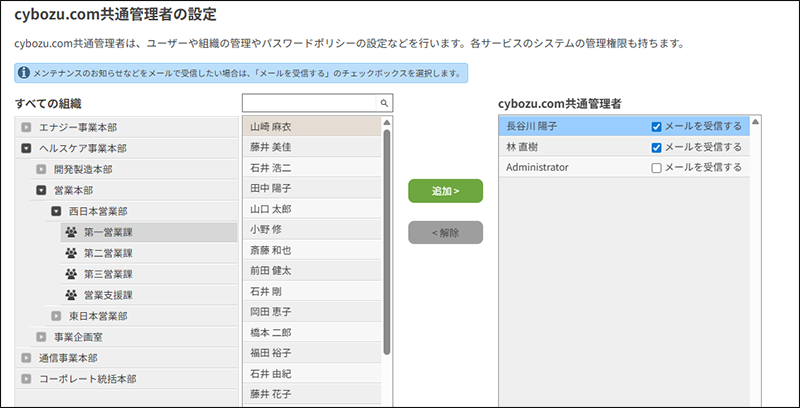Image resolution: width=800 pixels, height=408 pixels.
Task: Uncheck メールを受信する for 林 直樹
Action: click(x=657, y=147)
